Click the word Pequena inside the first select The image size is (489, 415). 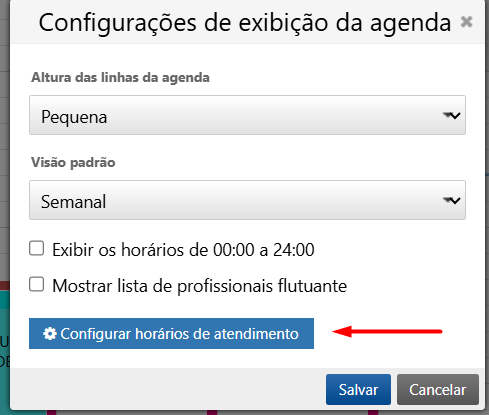pos(74,117)
